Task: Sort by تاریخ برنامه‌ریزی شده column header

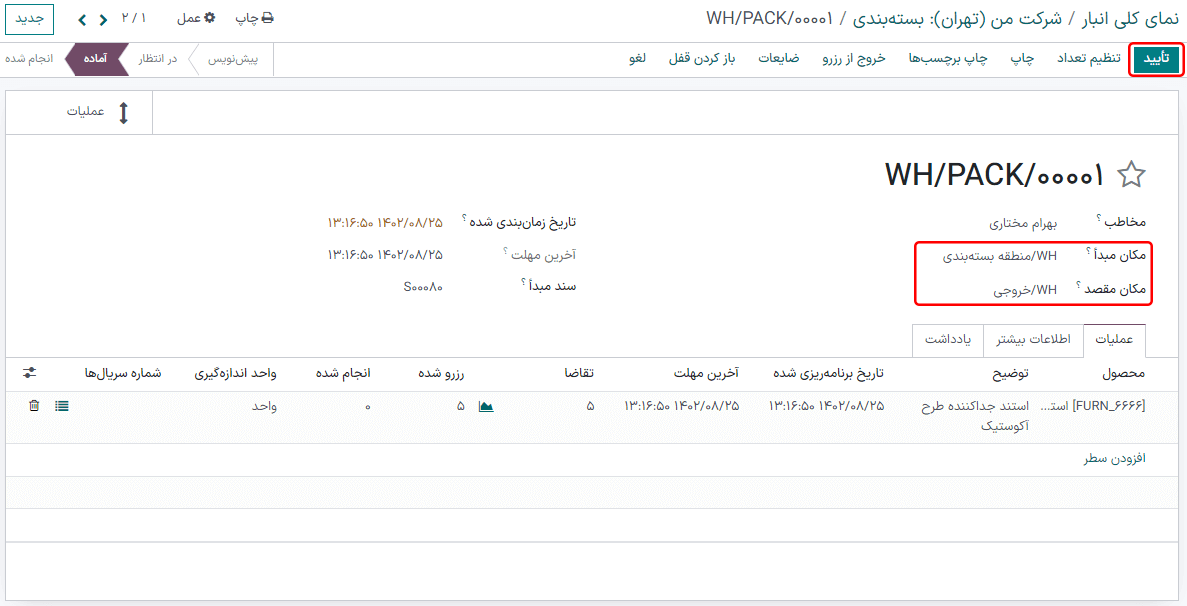Action: 828,373
